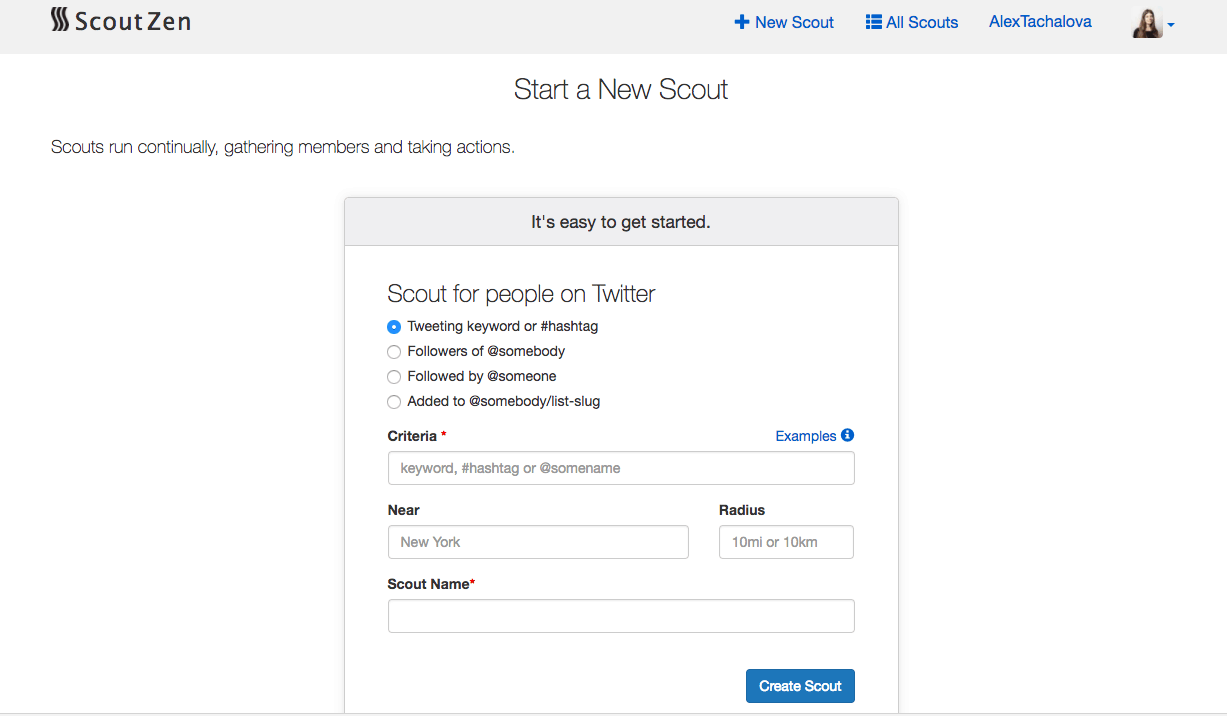Open the user profile avatar
Image resolution: width=1227 pixels, height=716 pixels.
pos(1146,23)
